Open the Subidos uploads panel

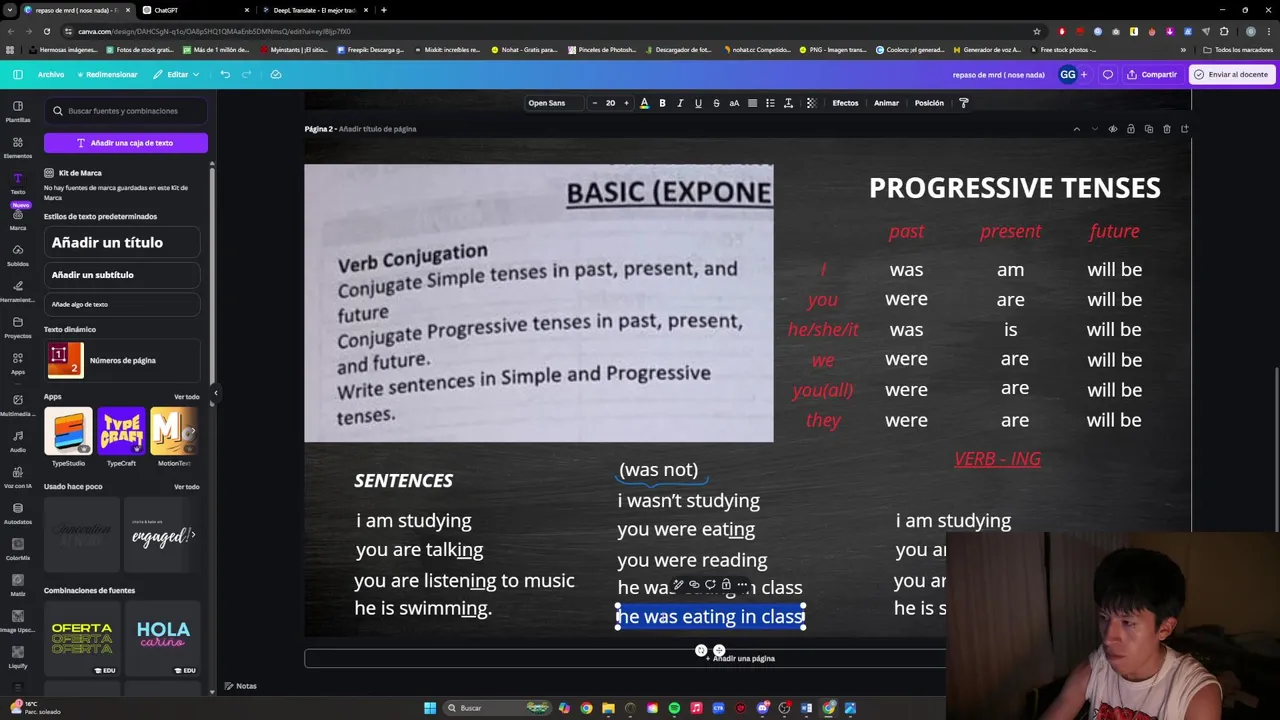click(18, 255)
